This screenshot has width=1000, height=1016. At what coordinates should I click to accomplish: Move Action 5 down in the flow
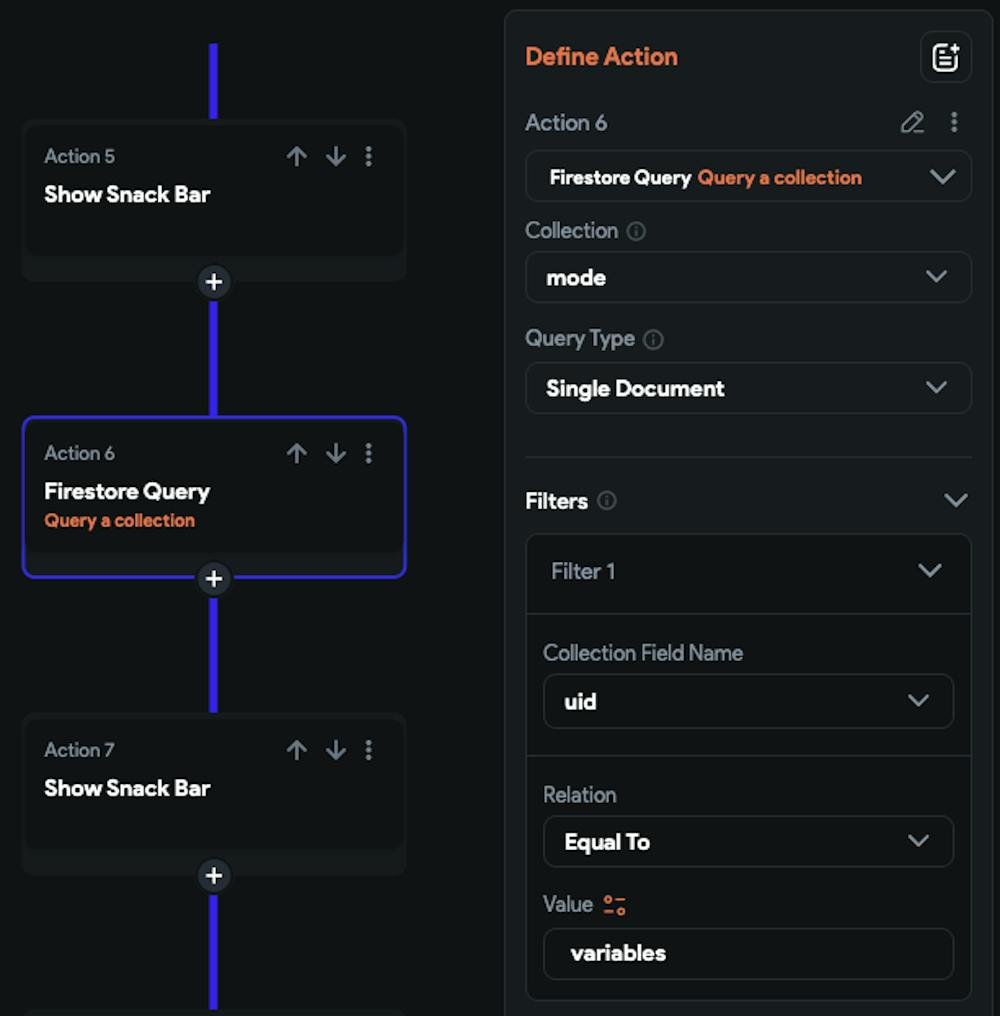click(336, 156)
